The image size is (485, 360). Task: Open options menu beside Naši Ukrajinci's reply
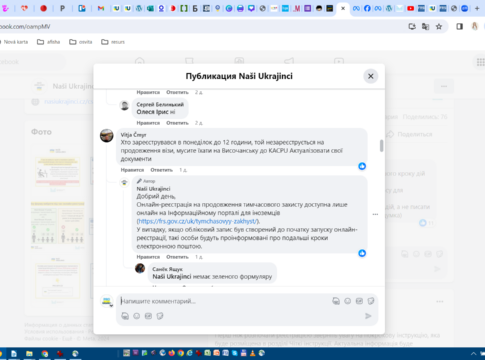[375, 214]
